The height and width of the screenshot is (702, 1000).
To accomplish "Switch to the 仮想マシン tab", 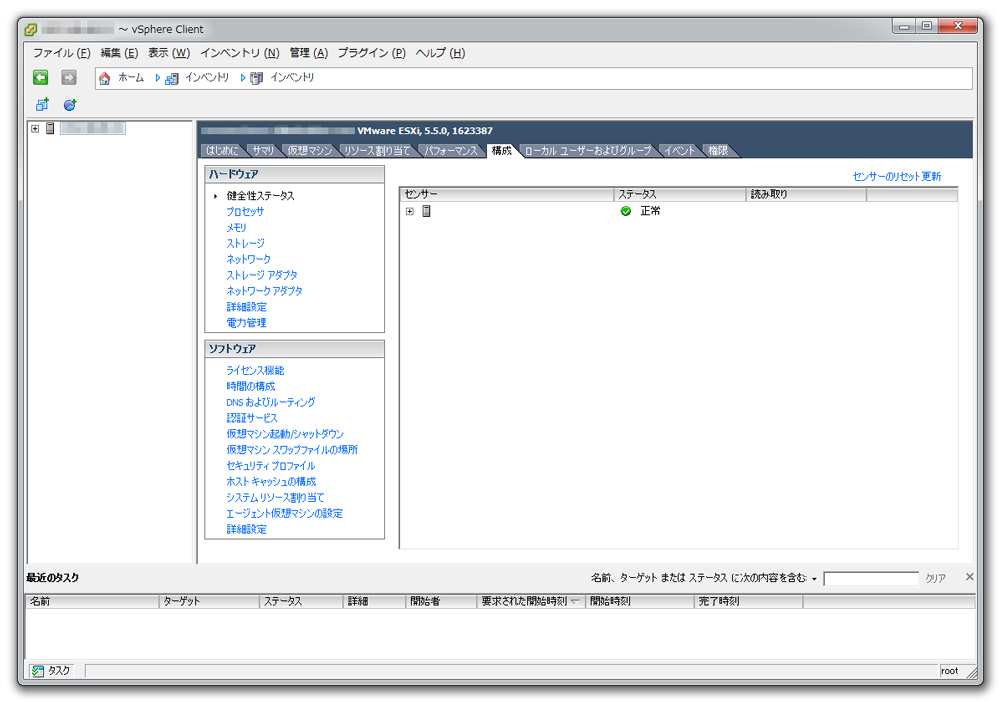I will pyautogui.click(x=309, y=150).
